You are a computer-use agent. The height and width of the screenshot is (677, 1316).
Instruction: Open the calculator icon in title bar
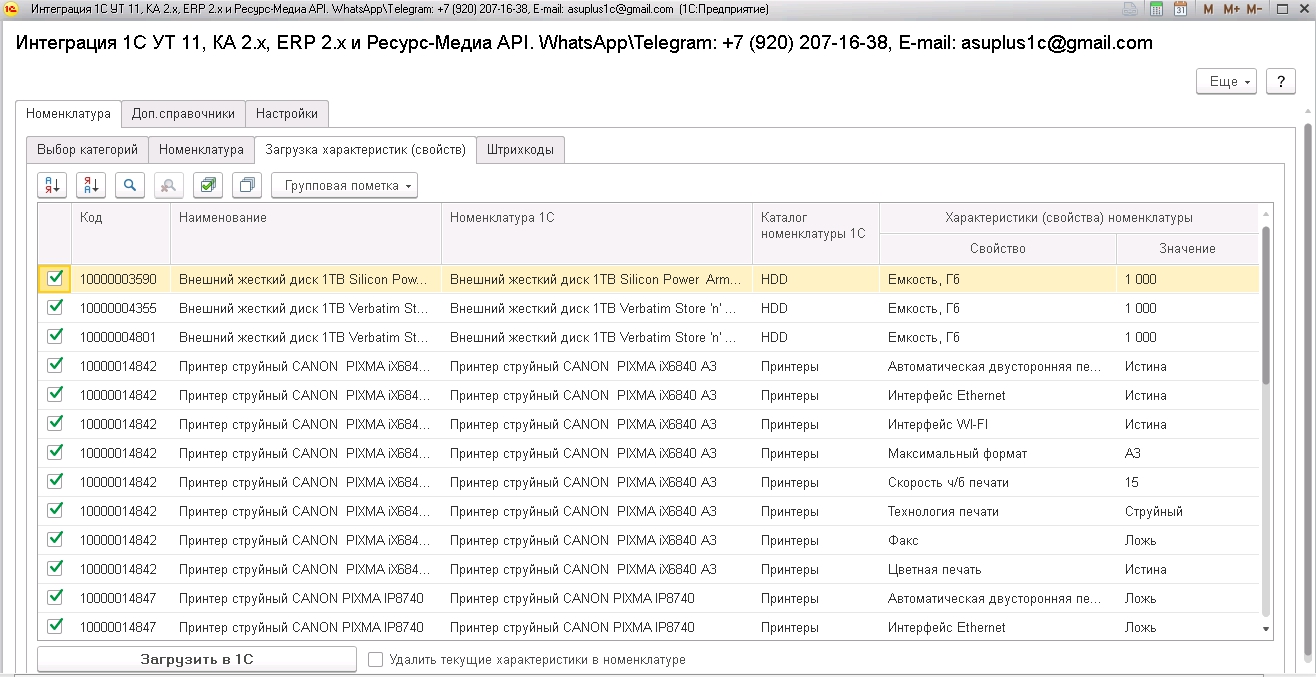pos(1156,9)
